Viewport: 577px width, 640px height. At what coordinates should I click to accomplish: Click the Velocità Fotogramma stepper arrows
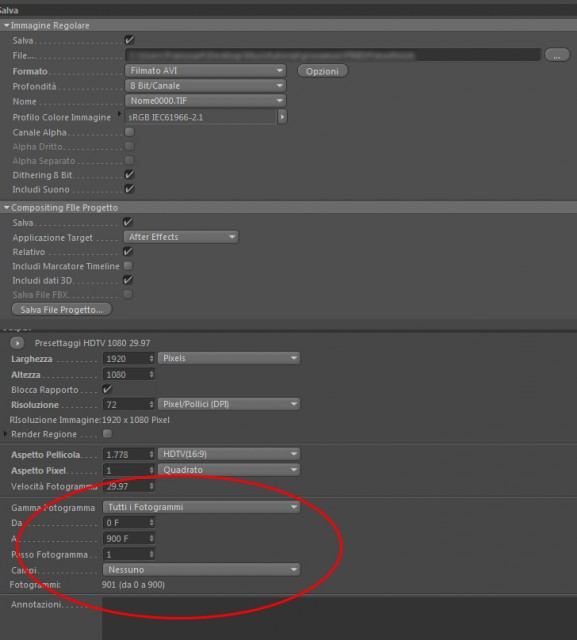click(151, 486)
